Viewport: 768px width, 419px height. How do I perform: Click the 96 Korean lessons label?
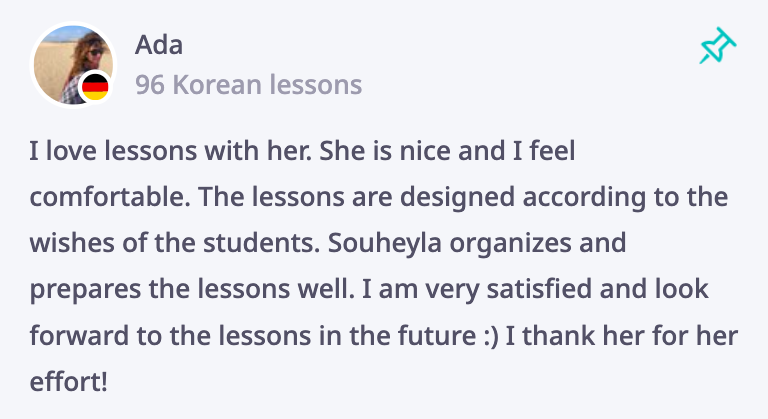coord(248,84)
